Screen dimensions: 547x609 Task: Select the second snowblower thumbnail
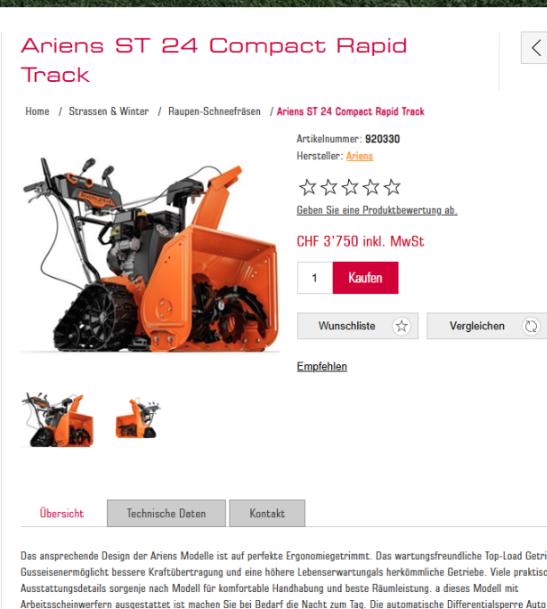point(138,419)
